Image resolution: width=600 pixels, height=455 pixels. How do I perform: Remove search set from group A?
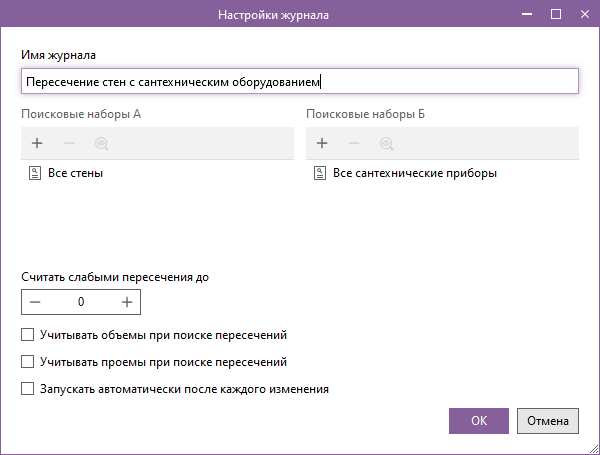click(x=69, y=143)
